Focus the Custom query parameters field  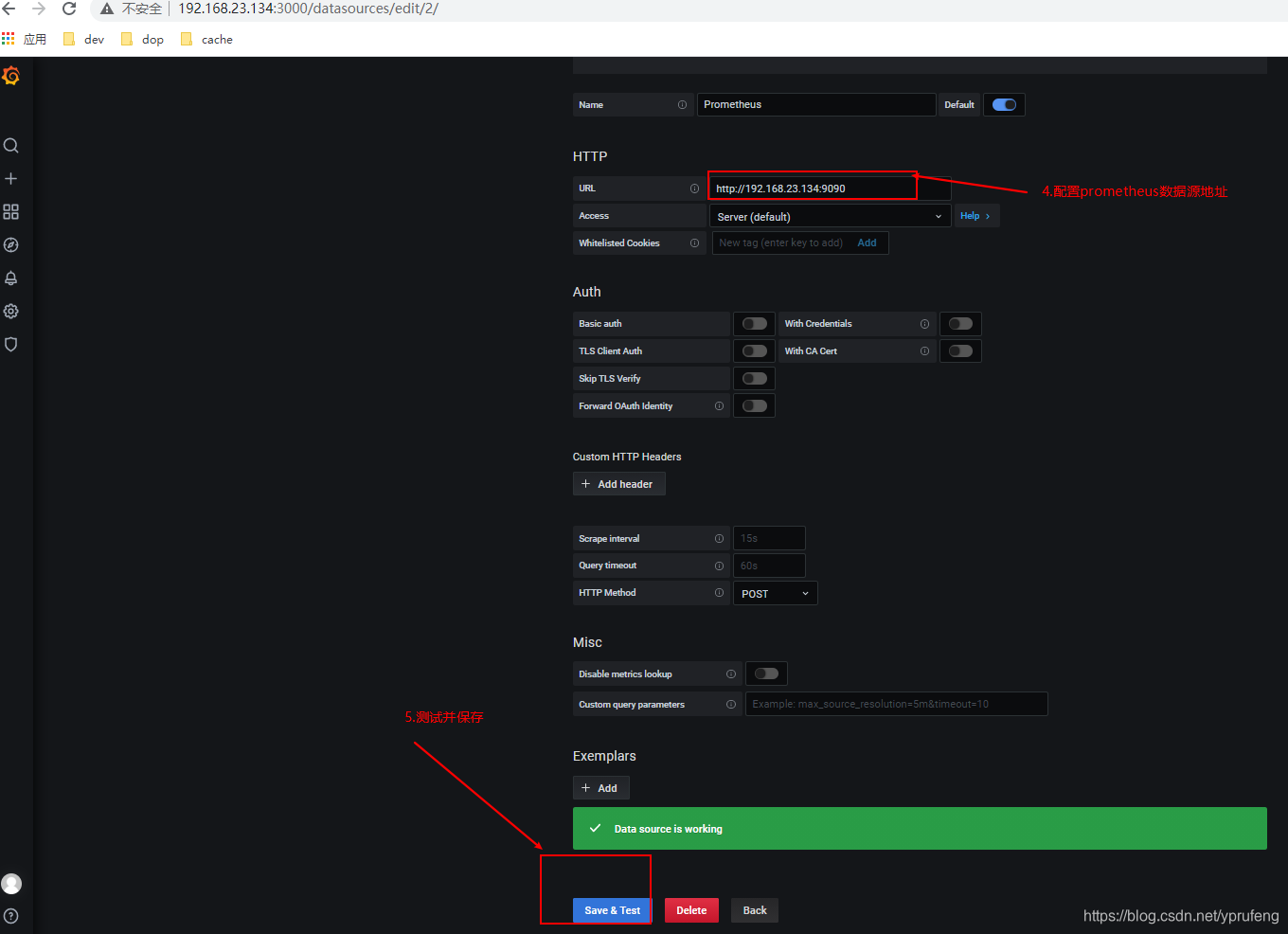pyautogui.click(x=897, y=705)
